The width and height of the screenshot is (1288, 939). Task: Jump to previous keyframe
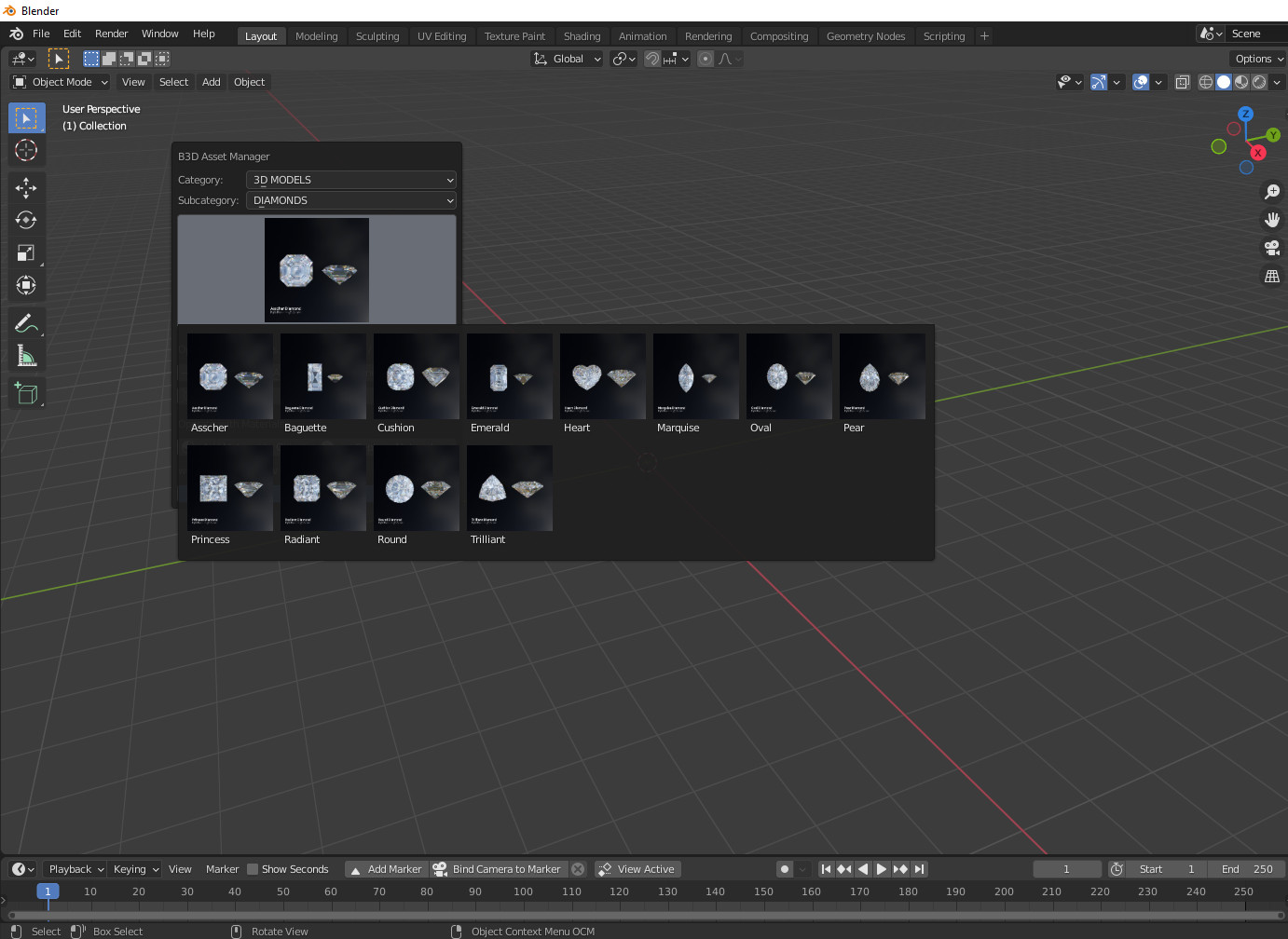[x=844, y=869]
